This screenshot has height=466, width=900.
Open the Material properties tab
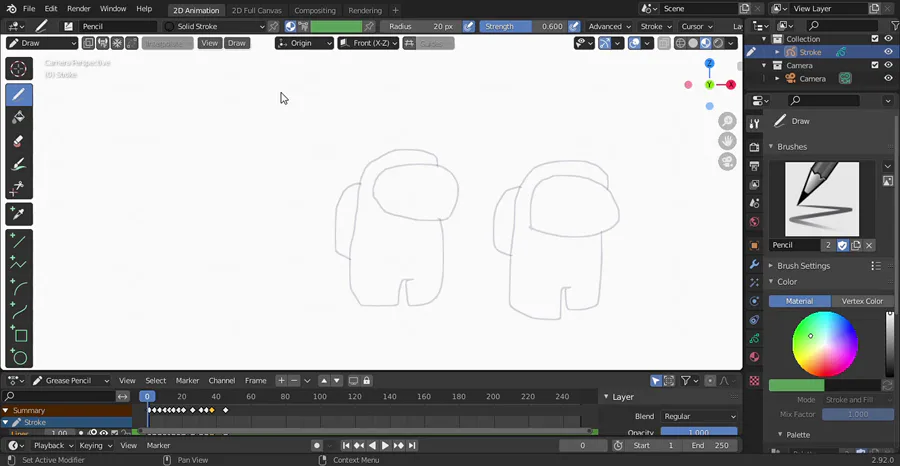(754, 356)
